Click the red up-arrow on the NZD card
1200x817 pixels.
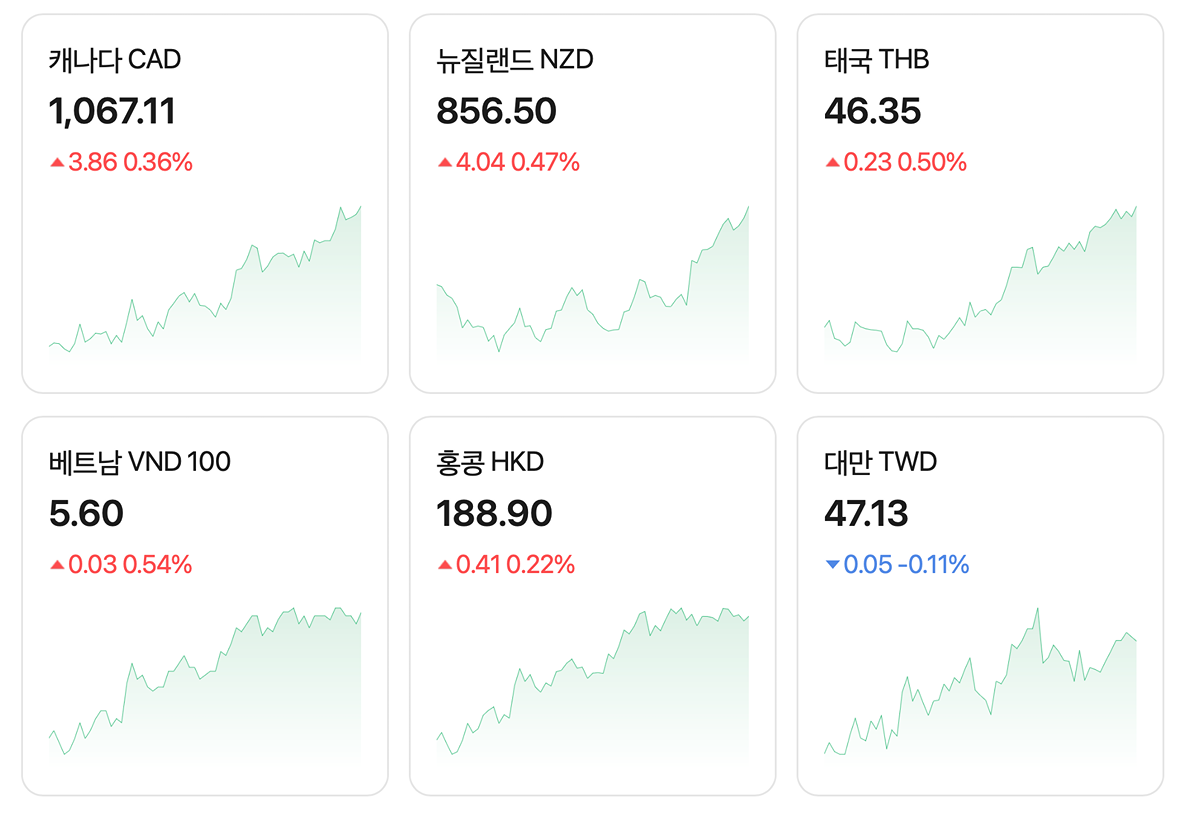[x=445, y=162]
